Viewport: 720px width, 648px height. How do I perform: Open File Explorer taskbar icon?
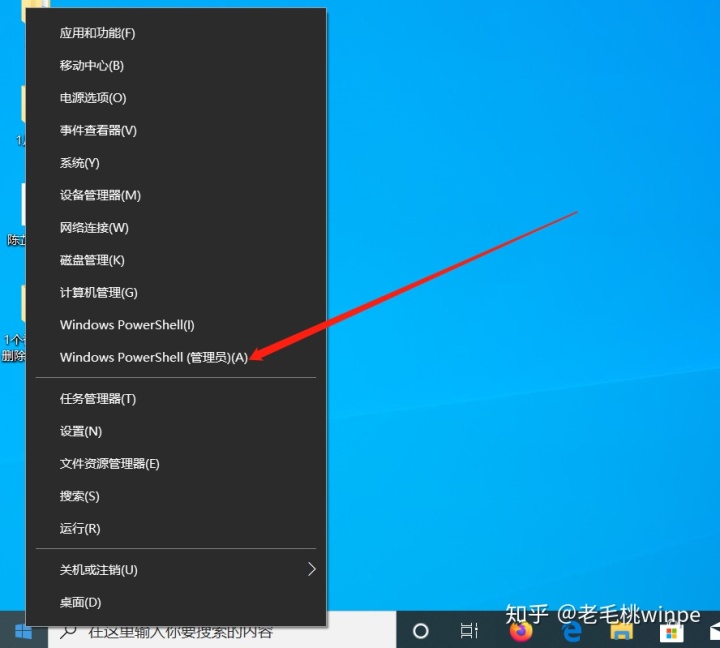(x=621, y=632)
